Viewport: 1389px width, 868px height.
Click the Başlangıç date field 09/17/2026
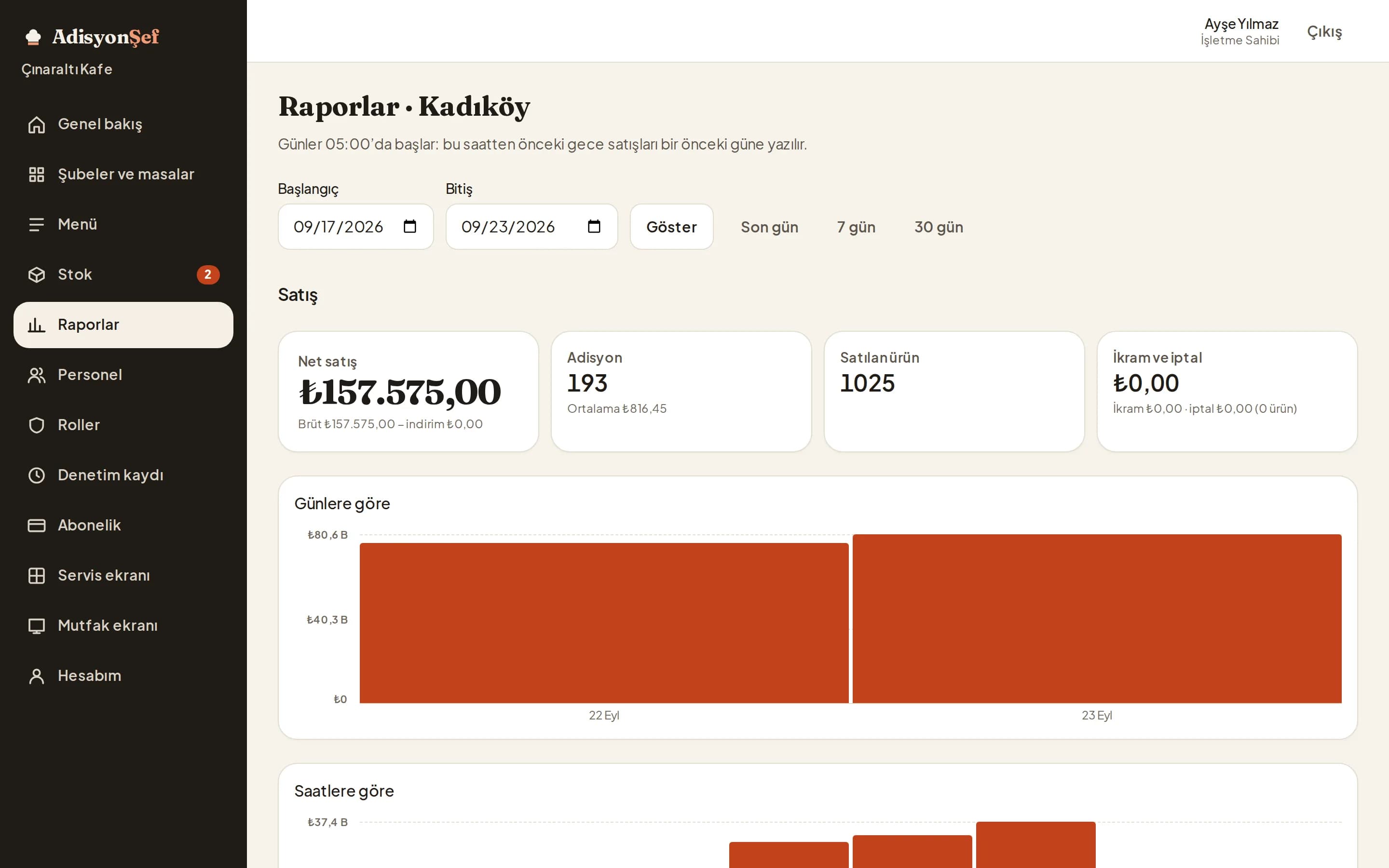(356, 227)
